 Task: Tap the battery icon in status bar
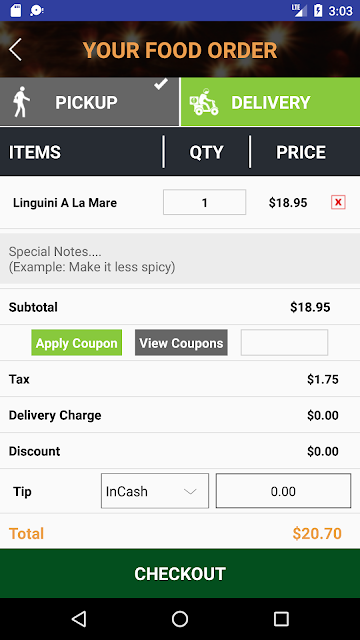pyautogui.click(x=318, y=10)
